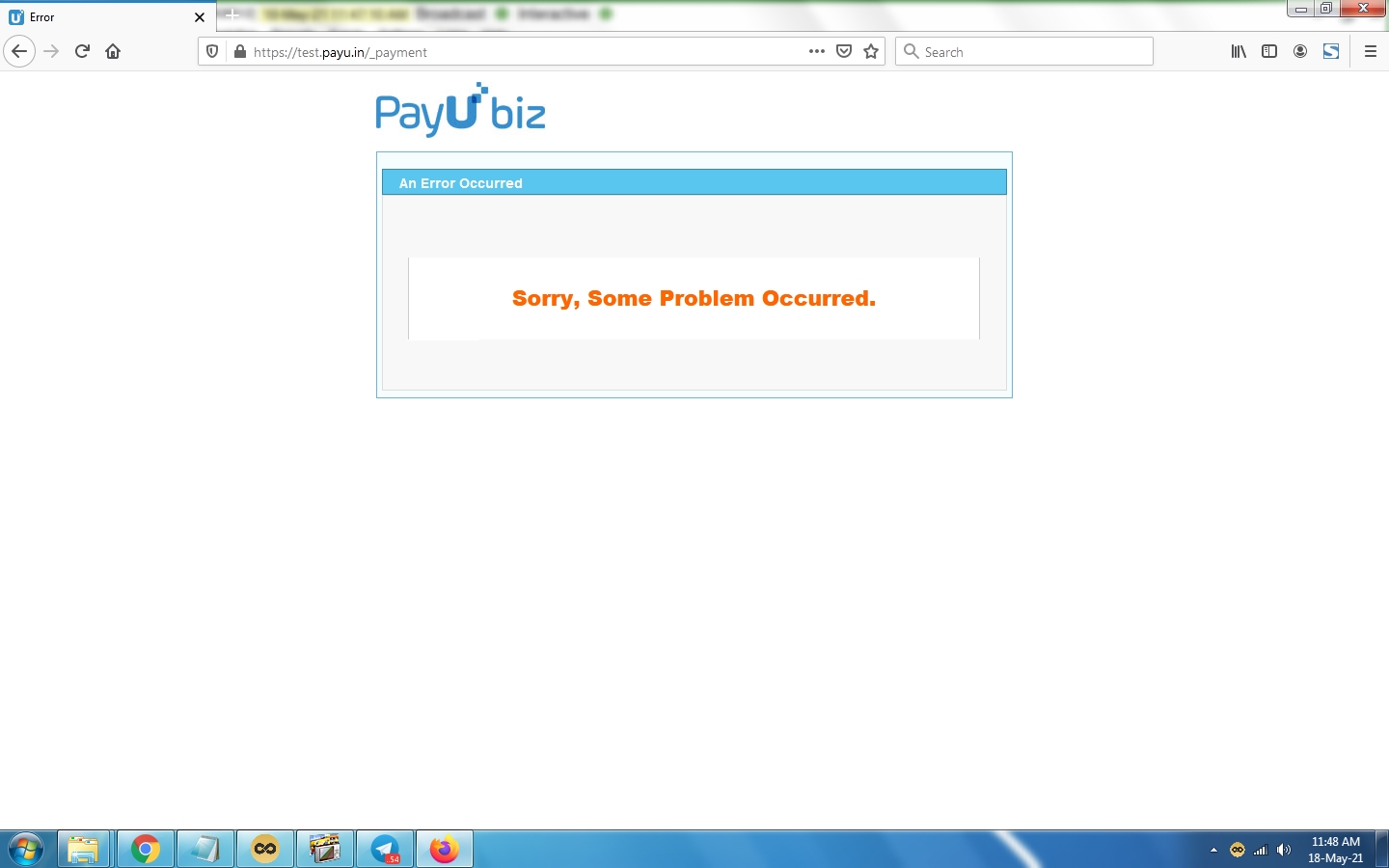The width and height of the screenshot is (1389, 868).
Task: Save page to Pocket
Action: click(x=844, y=52)
